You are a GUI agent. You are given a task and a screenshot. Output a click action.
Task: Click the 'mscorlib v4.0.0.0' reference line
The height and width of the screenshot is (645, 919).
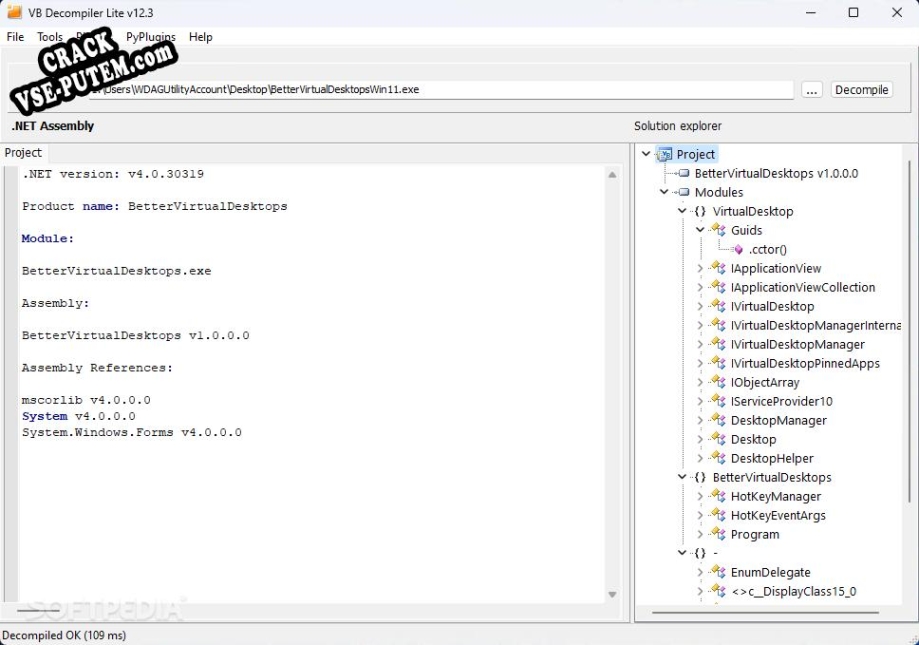pos(86,400)
